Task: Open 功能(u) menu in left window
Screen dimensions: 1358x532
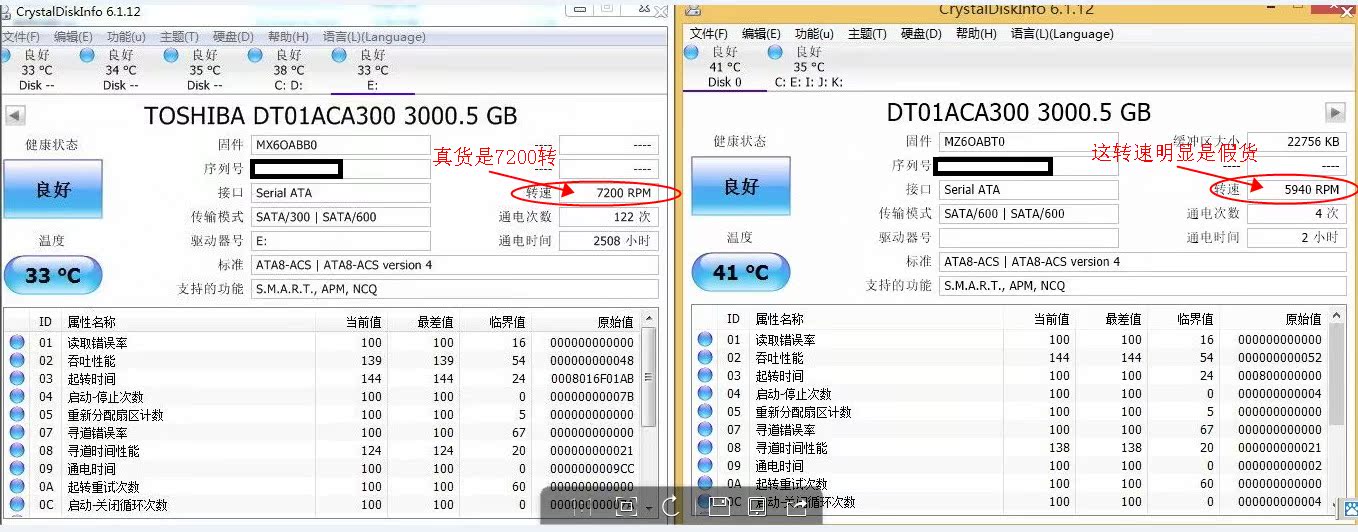Action: [x=126, y=37]
